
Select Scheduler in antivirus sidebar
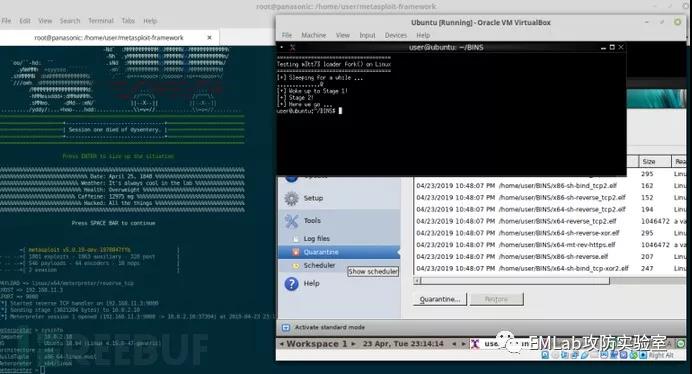320,265
